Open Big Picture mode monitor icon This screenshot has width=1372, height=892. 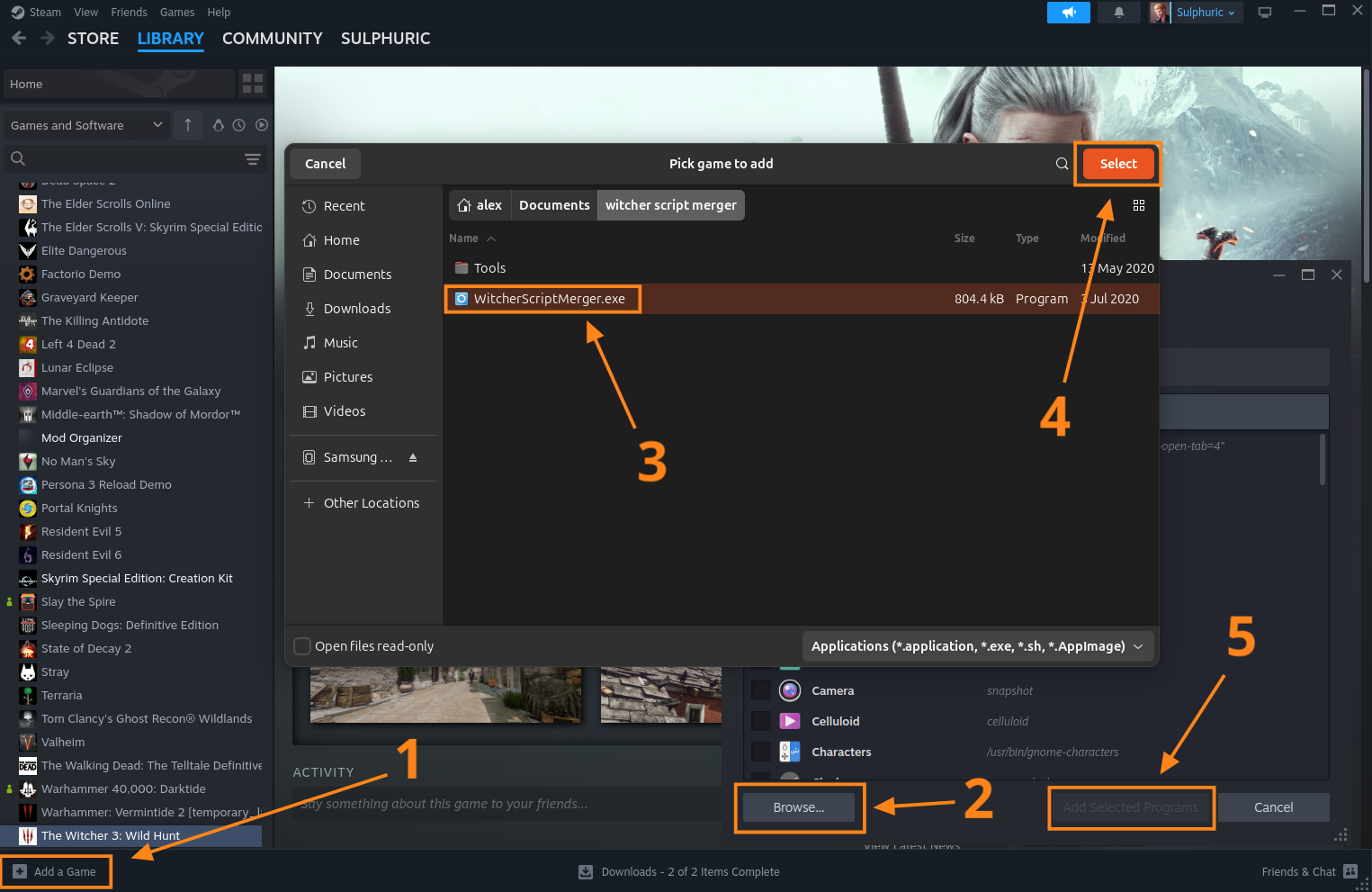coord(1264,13)
